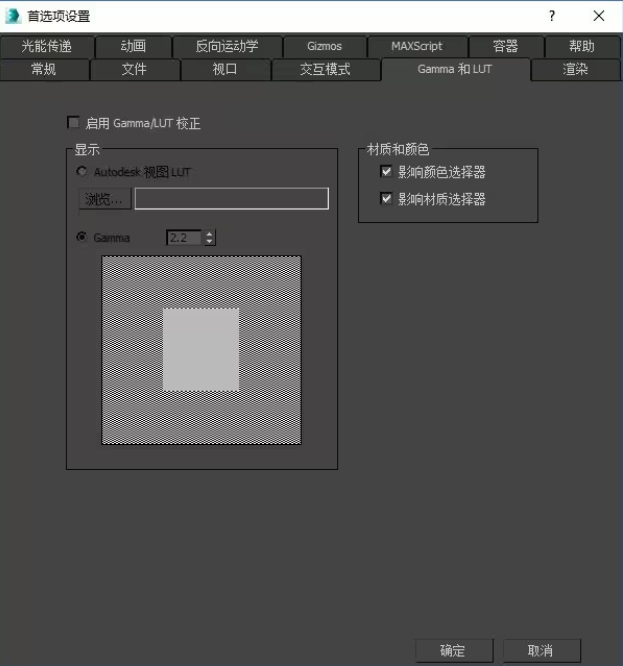Image resolution: width=623 pixels, height=666 pixels.
Task: Enable the 启用 Gamma/LUT 校正 checkbox
Action: click(73, 123)
